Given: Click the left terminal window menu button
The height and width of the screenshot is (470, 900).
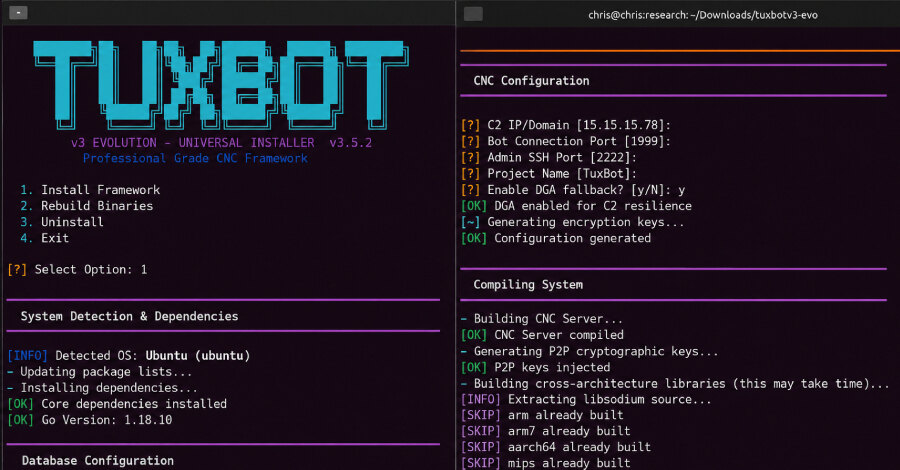Looking at the screenshot, I should point(18,13).
